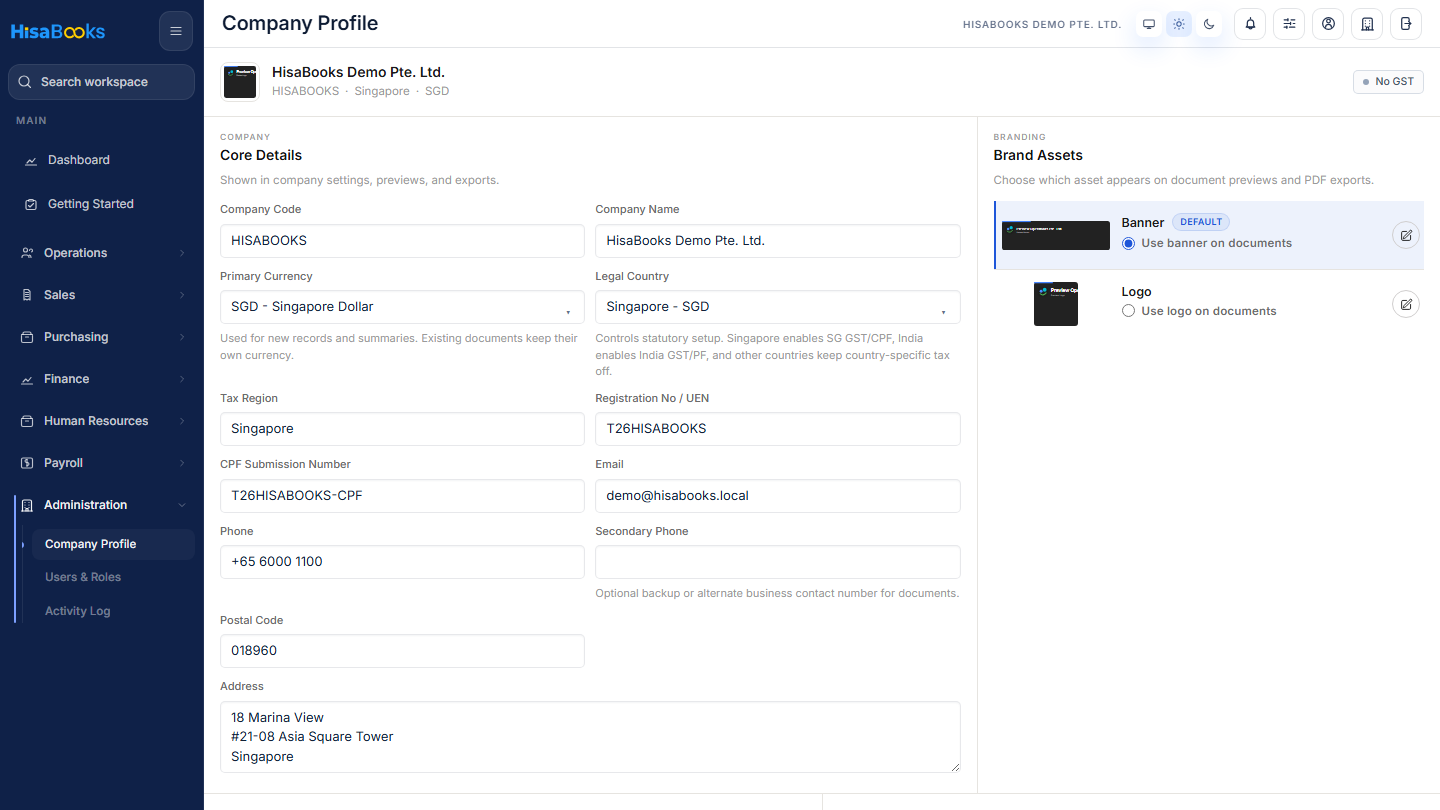The image size is (1440, 810).
Task: Click the Search workspace field
Action: tap(101, 82)
